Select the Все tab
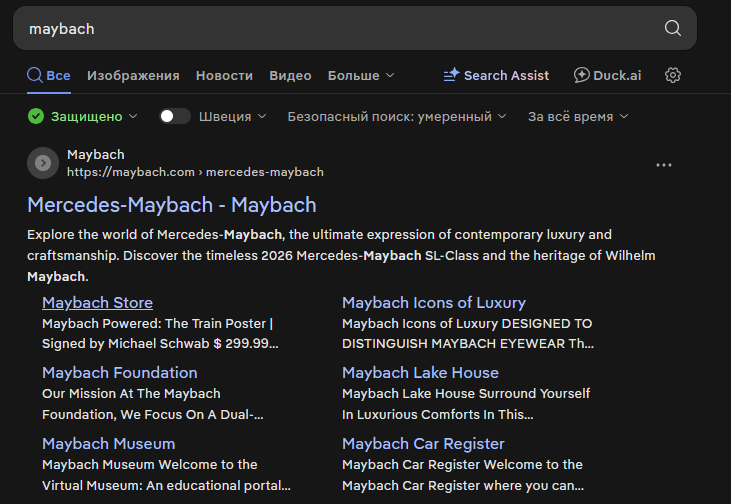 point(49,75)
